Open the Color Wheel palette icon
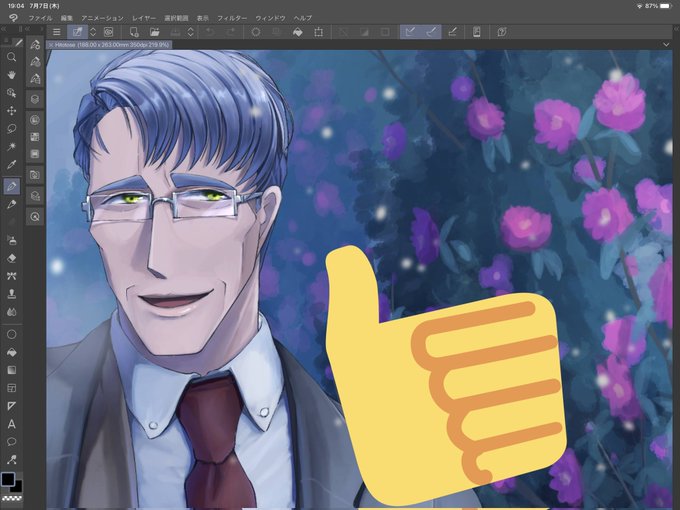This screenshot has width=680, height=510. coord(35,120)
